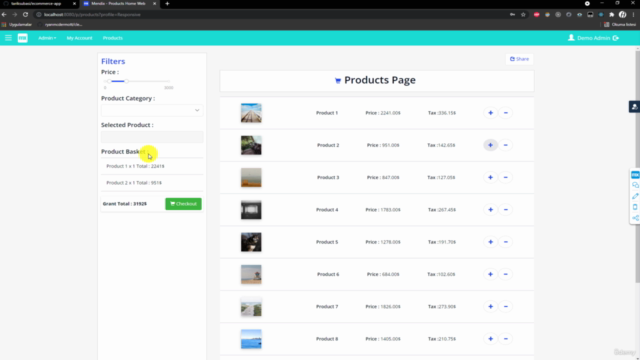Add Product 5 with plus button
The width and height of the screenshot is (640, 360).
pyautogui.click(x=490, y=242)
